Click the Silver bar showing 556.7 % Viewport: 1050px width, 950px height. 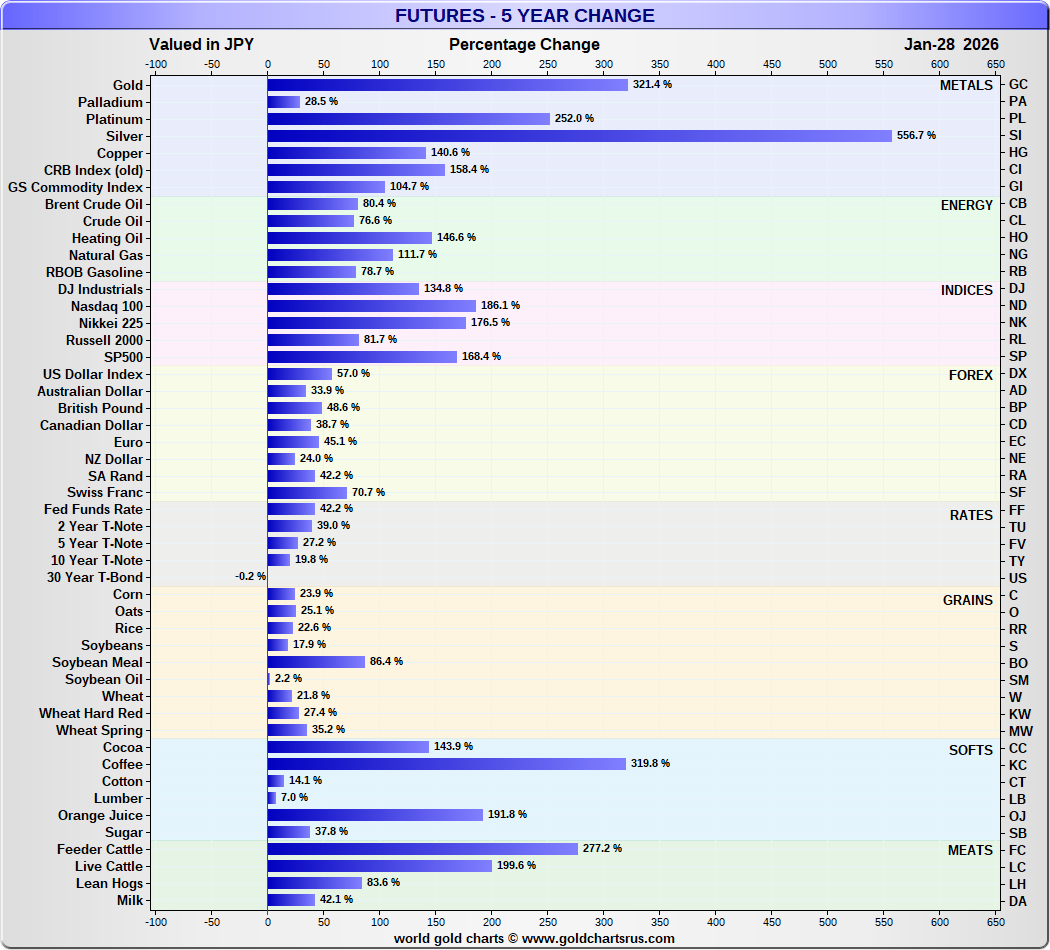pos(579,136)
